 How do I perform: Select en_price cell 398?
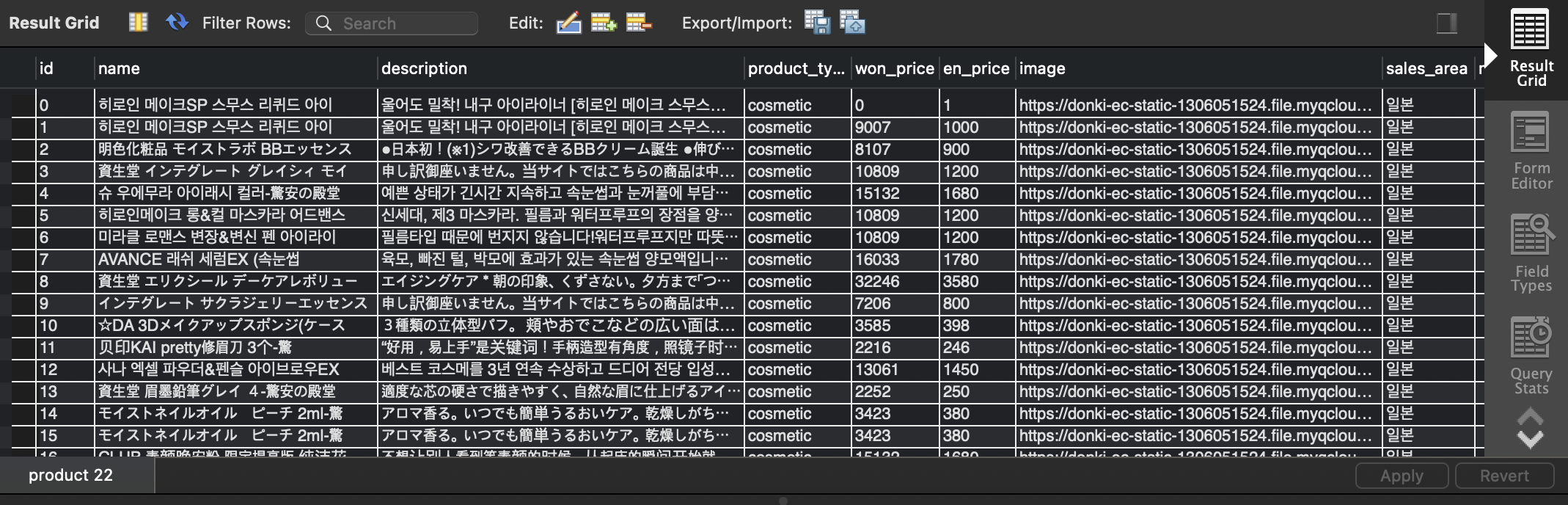point(977,325)
